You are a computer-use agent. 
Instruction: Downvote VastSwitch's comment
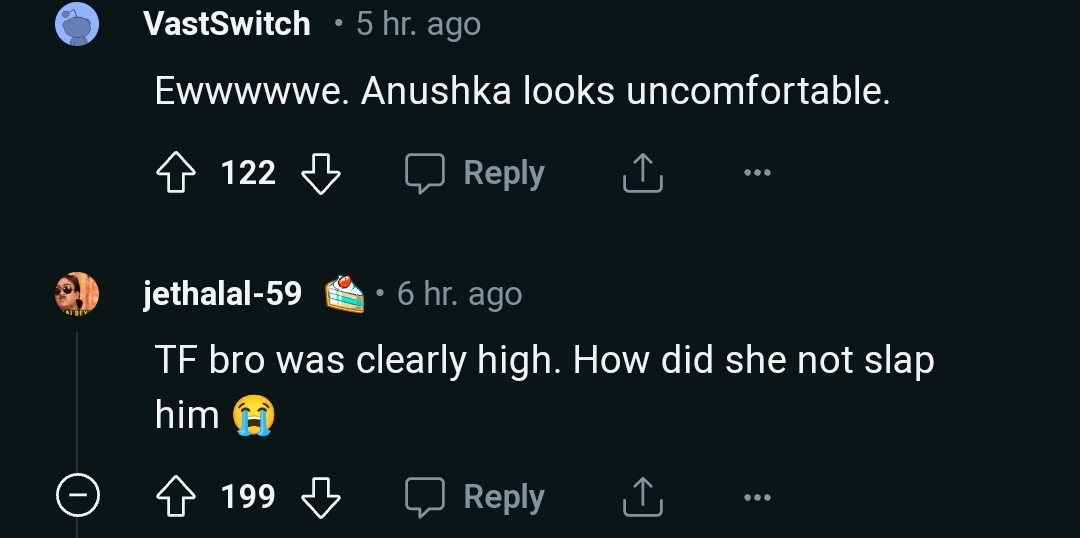pyautogui.click(x=321, y=174)
